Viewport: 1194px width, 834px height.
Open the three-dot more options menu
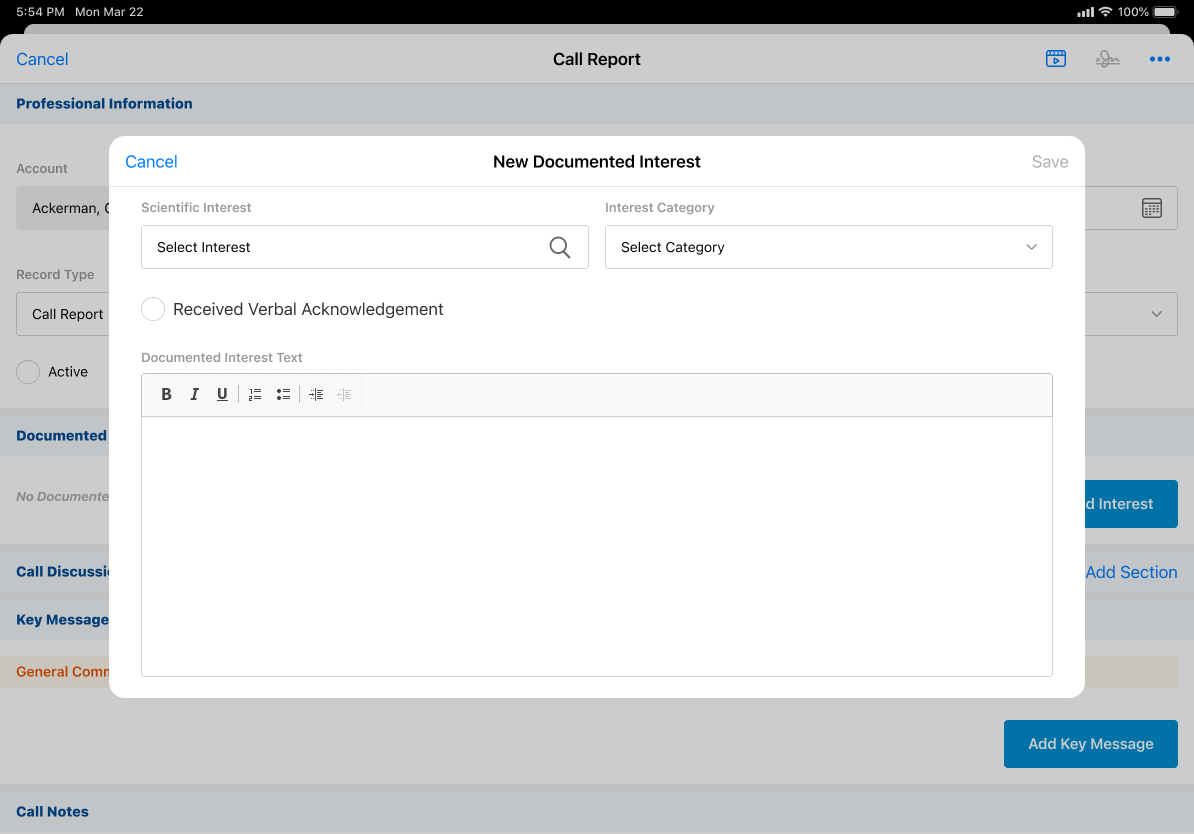1159,59
